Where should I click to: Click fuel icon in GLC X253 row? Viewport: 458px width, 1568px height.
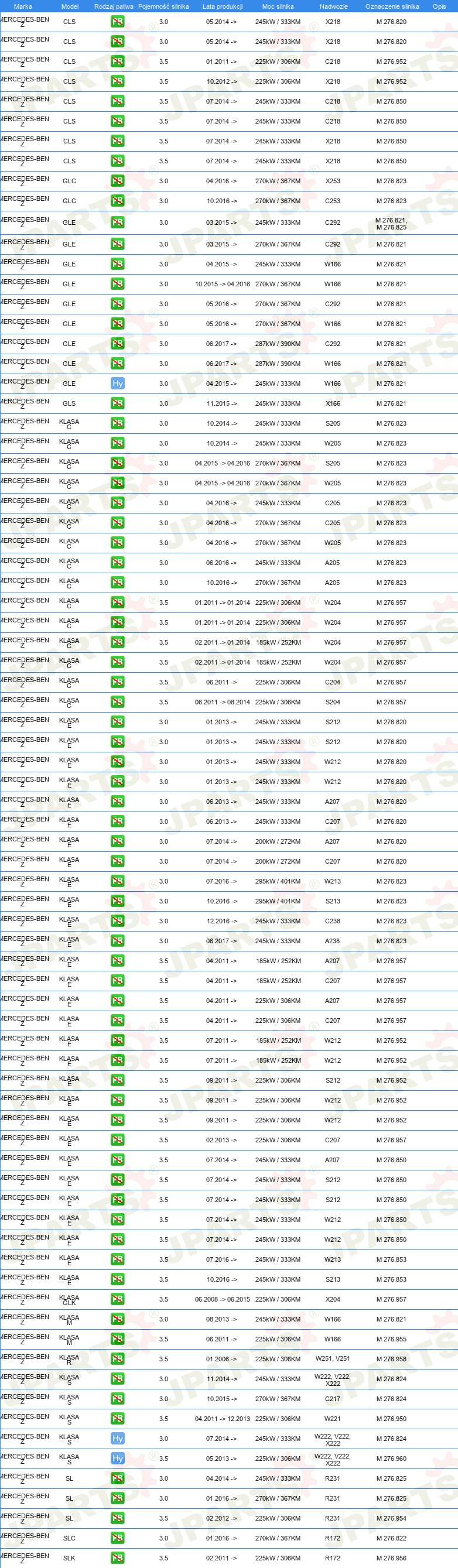tap(118, 181)
